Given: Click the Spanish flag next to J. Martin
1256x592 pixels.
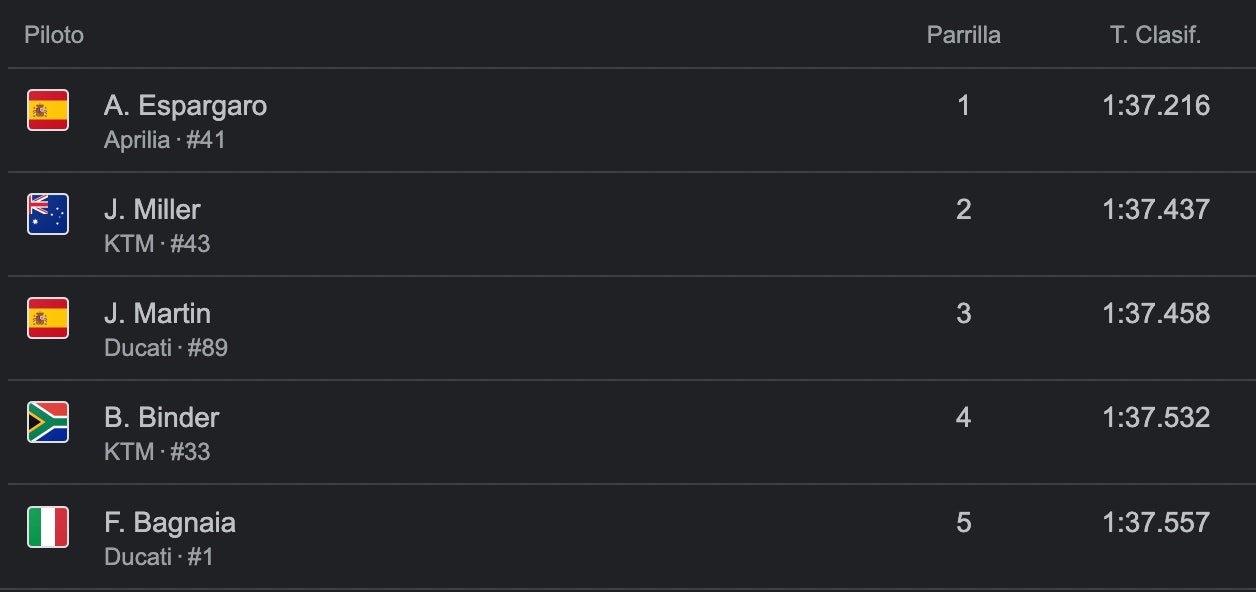Looking at the screenshot, I should [48, 318].
